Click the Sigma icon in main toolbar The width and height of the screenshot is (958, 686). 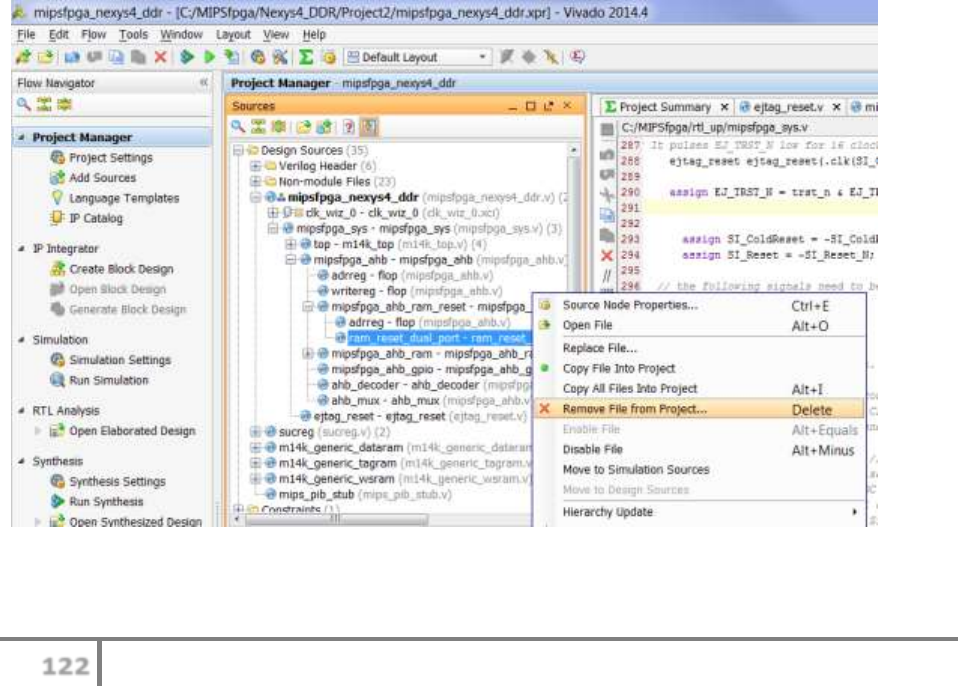(307, 58)
